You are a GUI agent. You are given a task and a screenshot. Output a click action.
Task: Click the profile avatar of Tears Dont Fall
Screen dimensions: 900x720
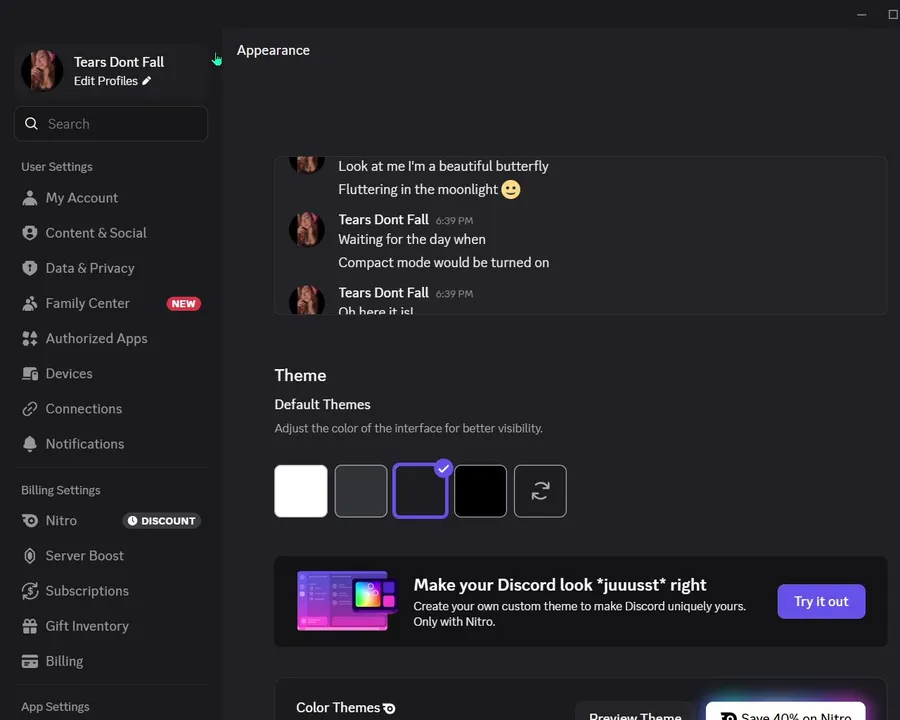(x=42, y=71)
